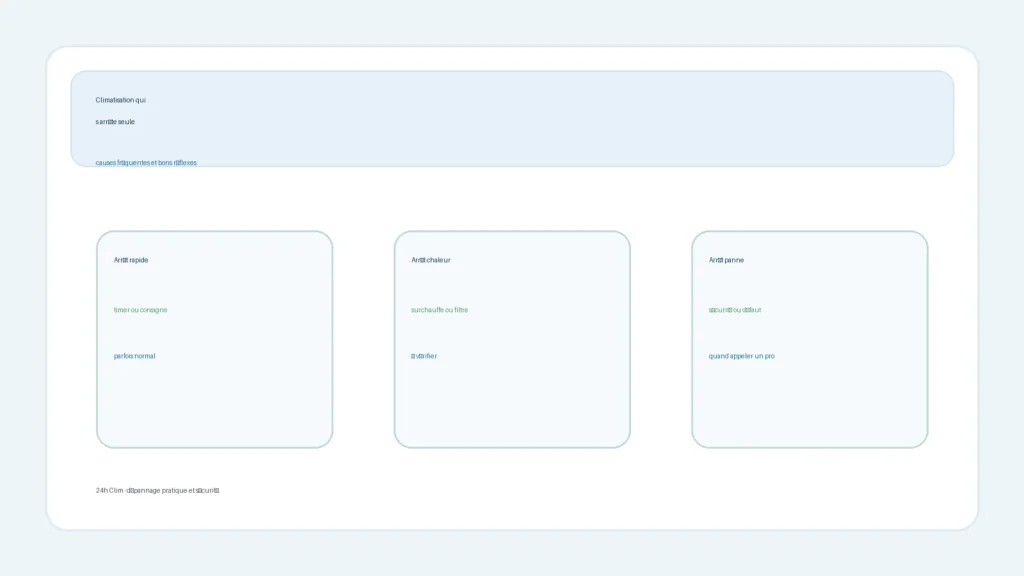
Task: Click the footer text starting '24h Clim'
Action: click(x=157, y=490)
